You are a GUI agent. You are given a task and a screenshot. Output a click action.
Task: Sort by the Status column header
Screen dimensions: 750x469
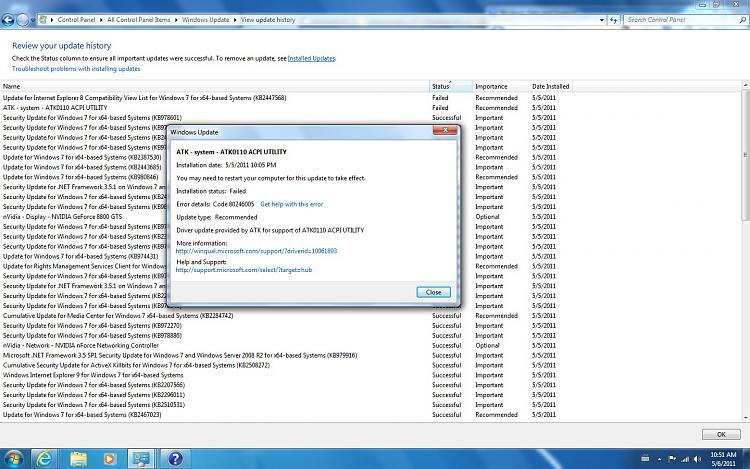coord(451,87)
